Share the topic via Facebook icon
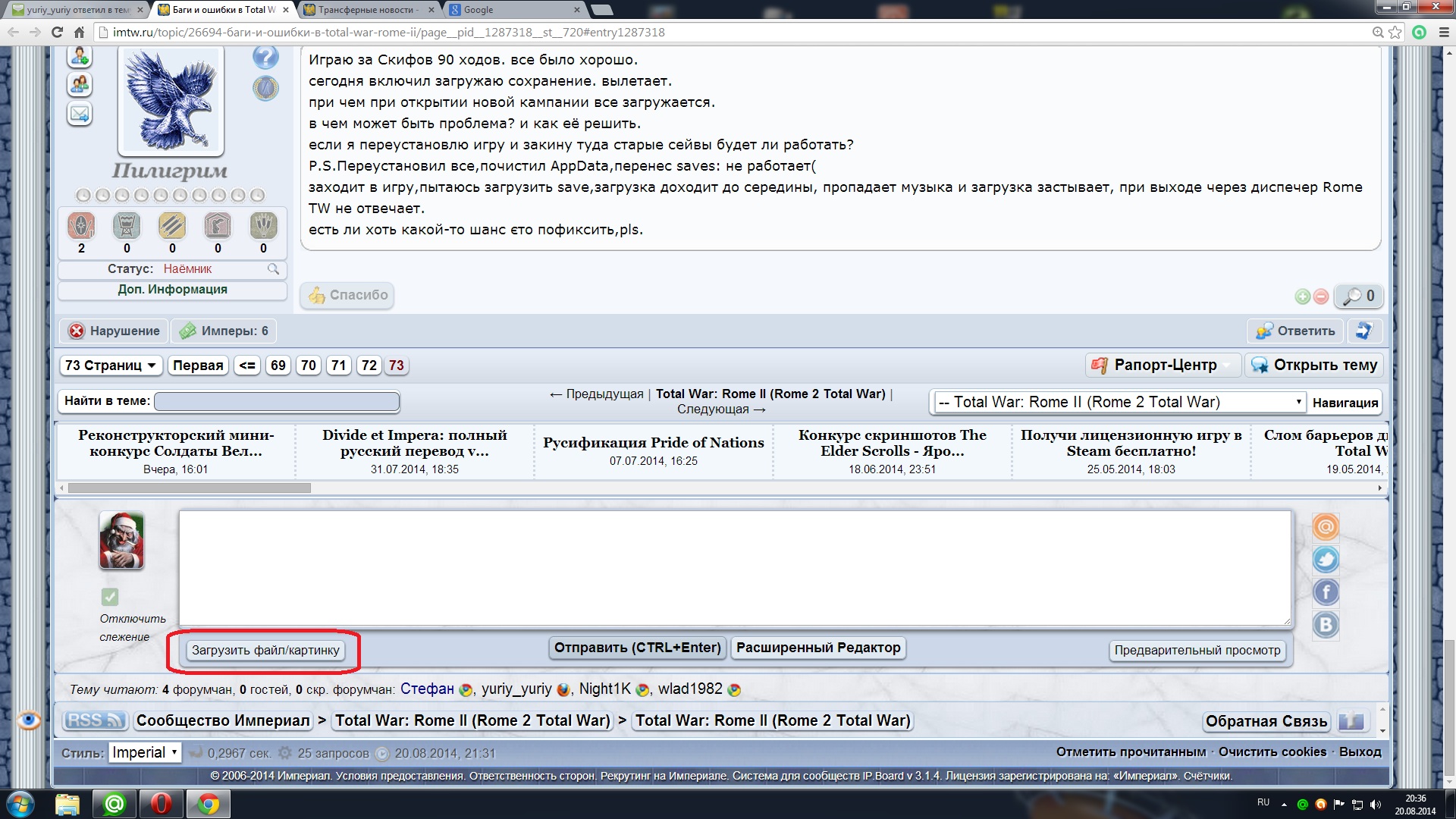The width and height of the screenshot is (1456, 819). (x=1326, y=592)
